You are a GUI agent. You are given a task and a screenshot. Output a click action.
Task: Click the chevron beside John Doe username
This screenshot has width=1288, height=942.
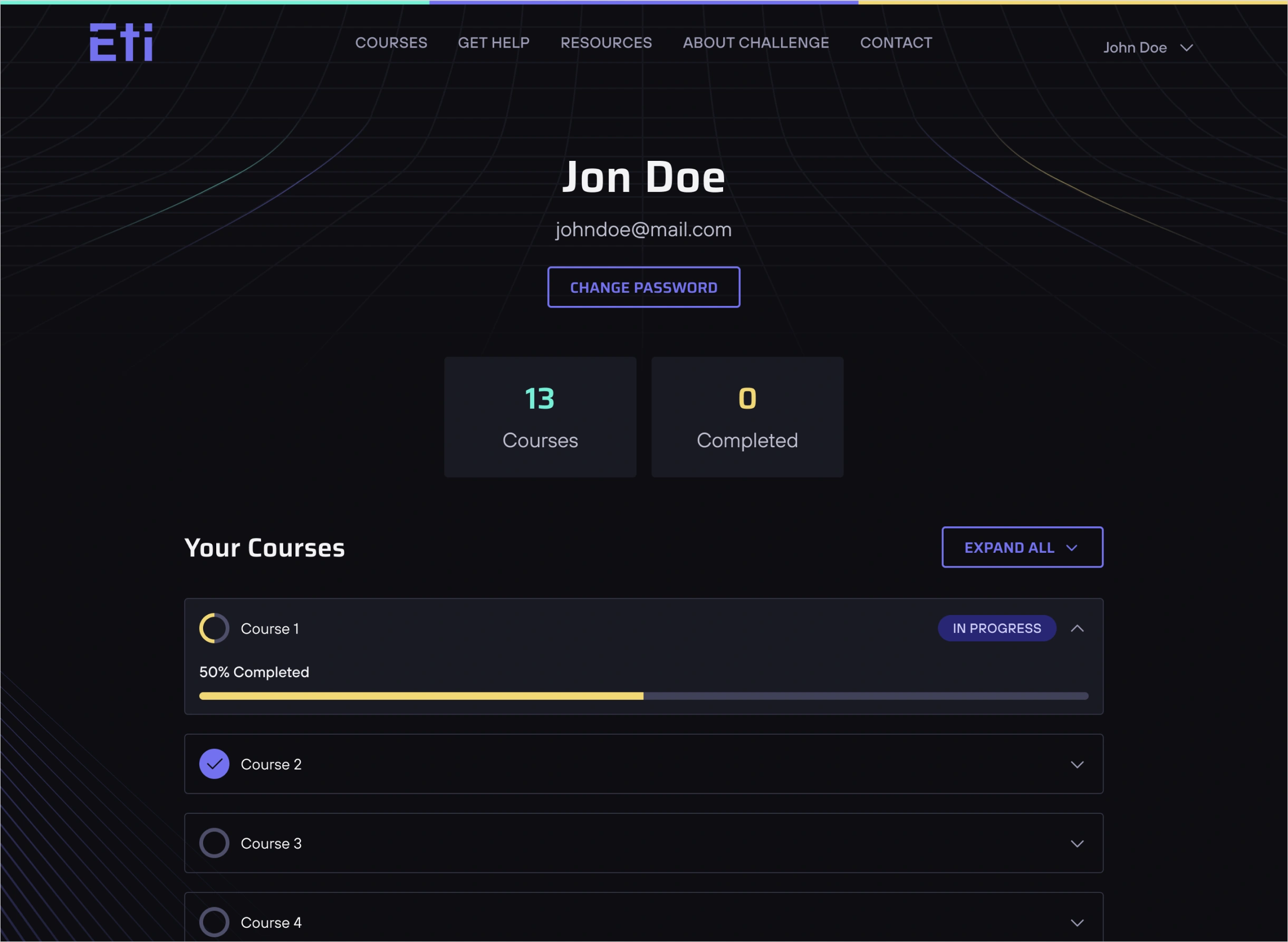pos(1187,48)
